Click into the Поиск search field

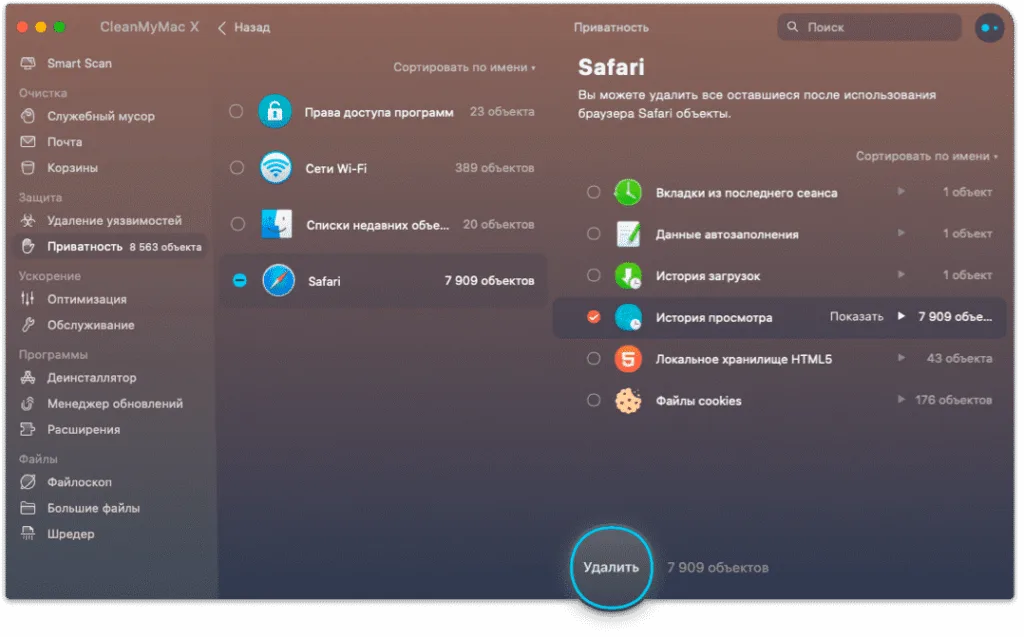pos(869,27)
